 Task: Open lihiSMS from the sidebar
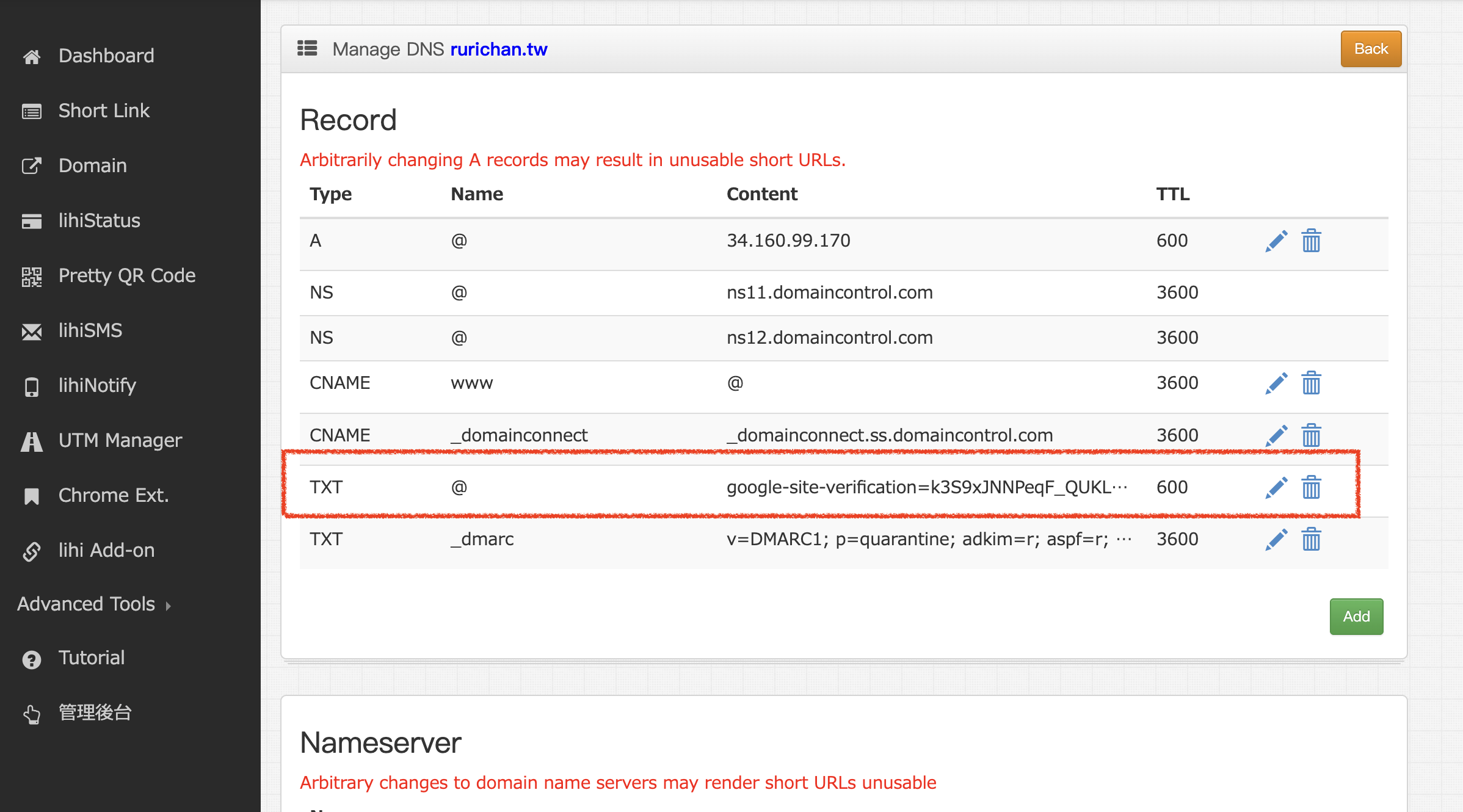pos(90,330)
